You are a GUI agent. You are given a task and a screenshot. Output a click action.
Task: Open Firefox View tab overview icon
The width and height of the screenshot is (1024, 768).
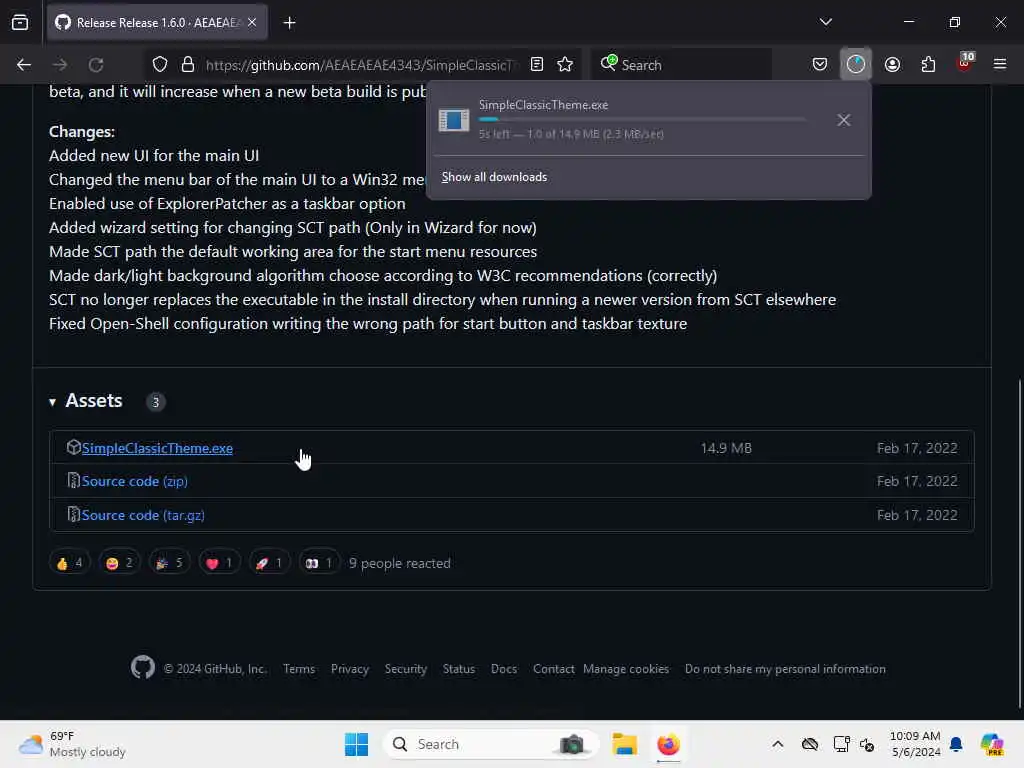point(20,23)
